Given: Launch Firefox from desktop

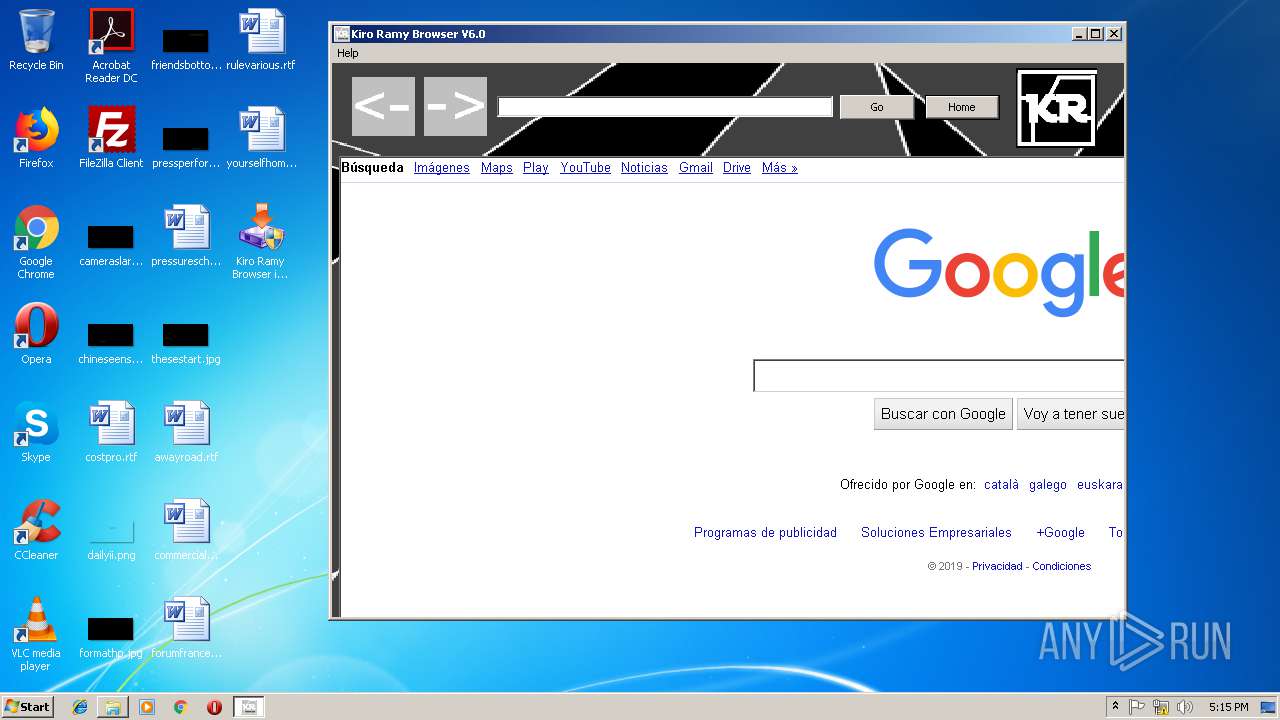Looking at the screenshot, I should point(36,138).
